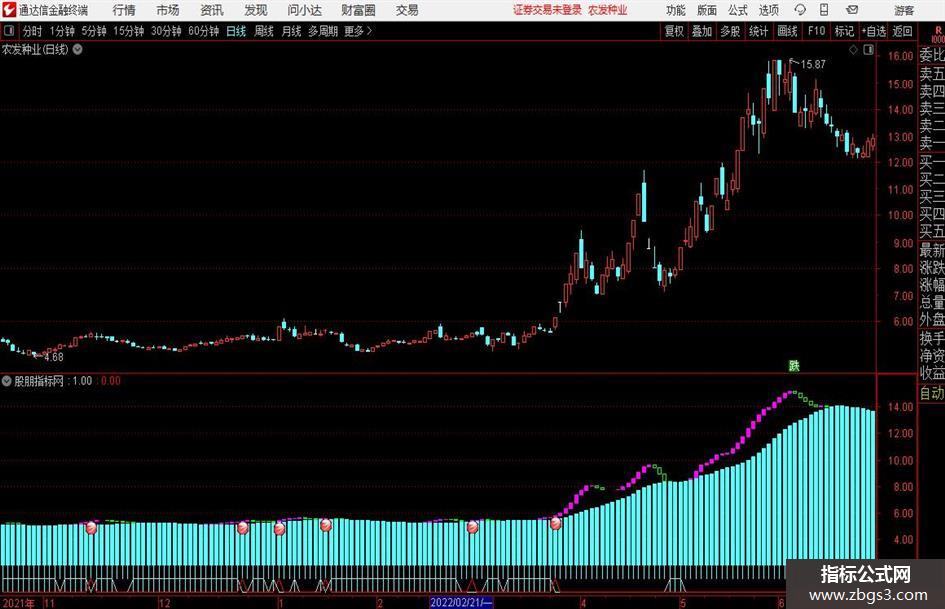Screen dimensions: 945x609
Task: Select the 日线 daily period
Action: (x=236, y=31)
